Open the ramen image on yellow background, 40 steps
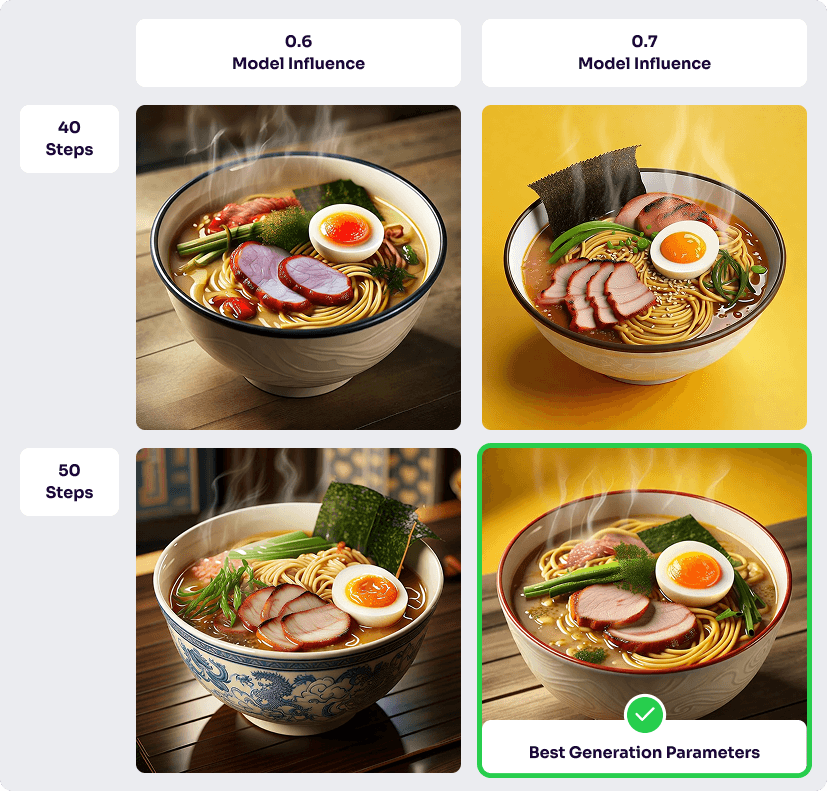The width and height of the screenshot is (827, 791). (x=645, y=267)
